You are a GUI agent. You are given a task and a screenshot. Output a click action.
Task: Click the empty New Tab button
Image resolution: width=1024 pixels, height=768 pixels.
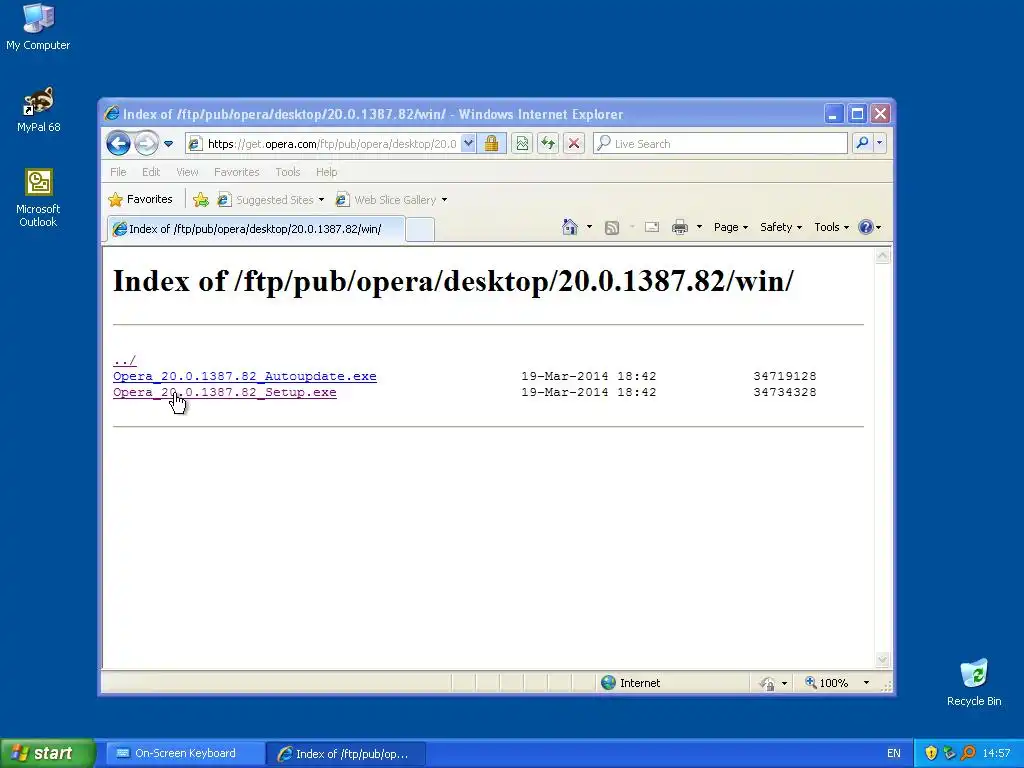coord(420,230)
